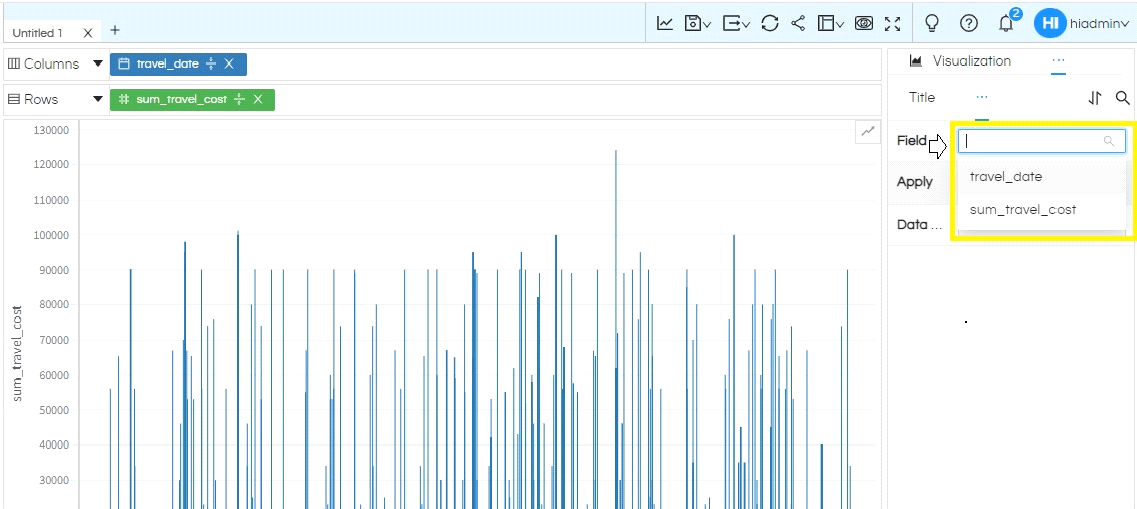Expand the hiadmin user menu

[1099, 23]
